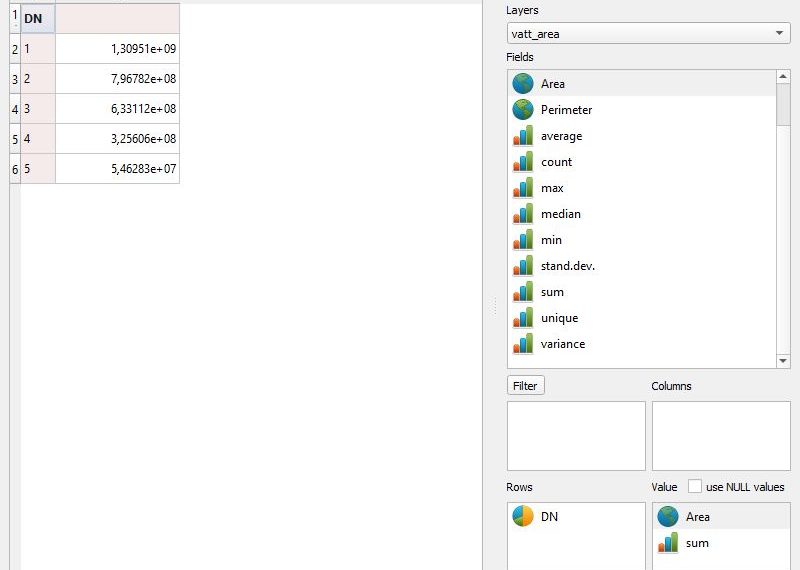Viewport: 800px width, 570px height.
Task: Select the Area field globe icon
Action: 523,84
